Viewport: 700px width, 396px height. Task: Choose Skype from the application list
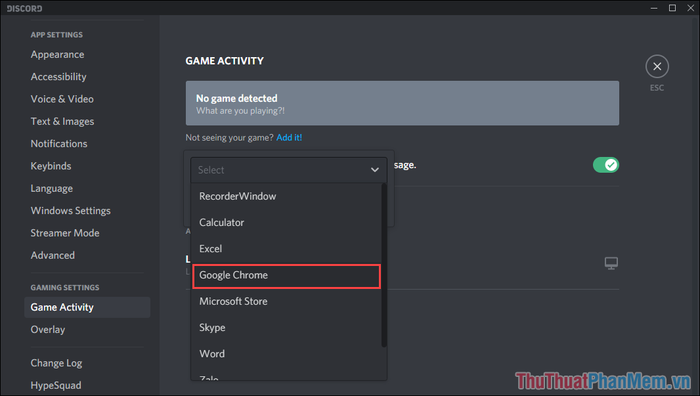[x=286, y=328]
